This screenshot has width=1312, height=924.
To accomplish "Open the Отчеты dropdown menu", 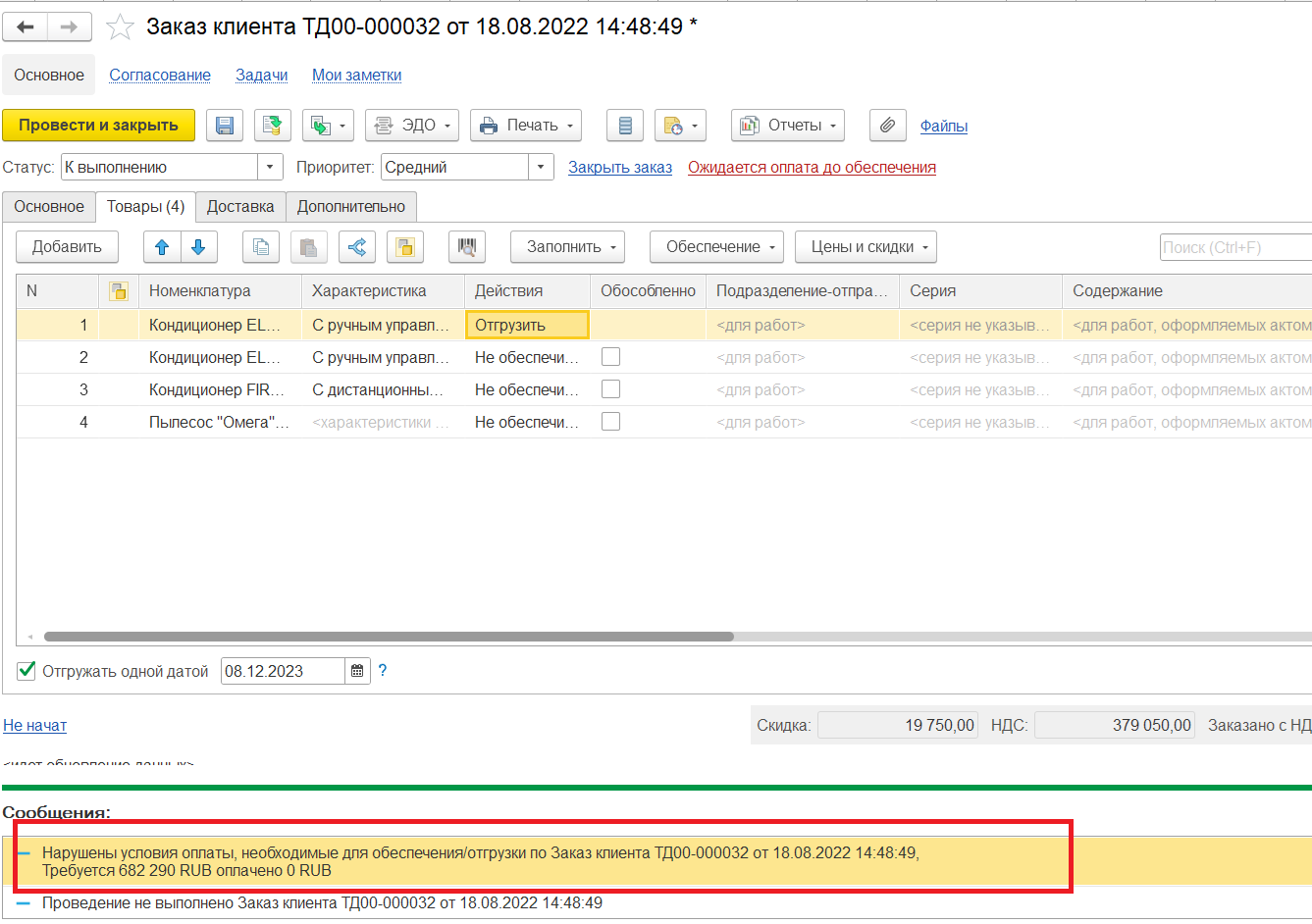I will tap(788, 126).
